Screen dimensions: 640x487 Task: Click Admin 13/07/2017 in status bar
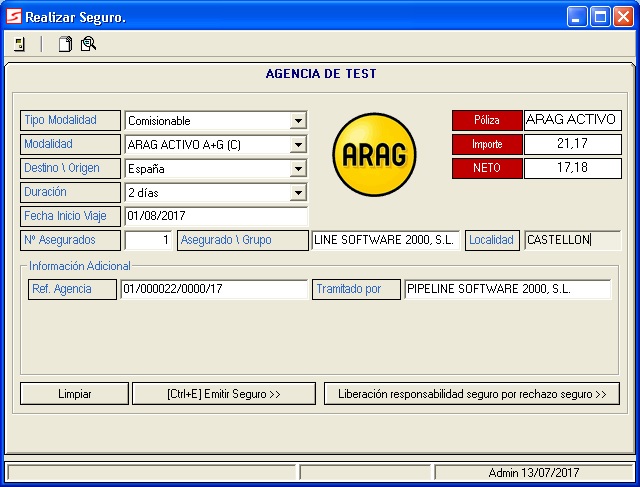(533, 473)
